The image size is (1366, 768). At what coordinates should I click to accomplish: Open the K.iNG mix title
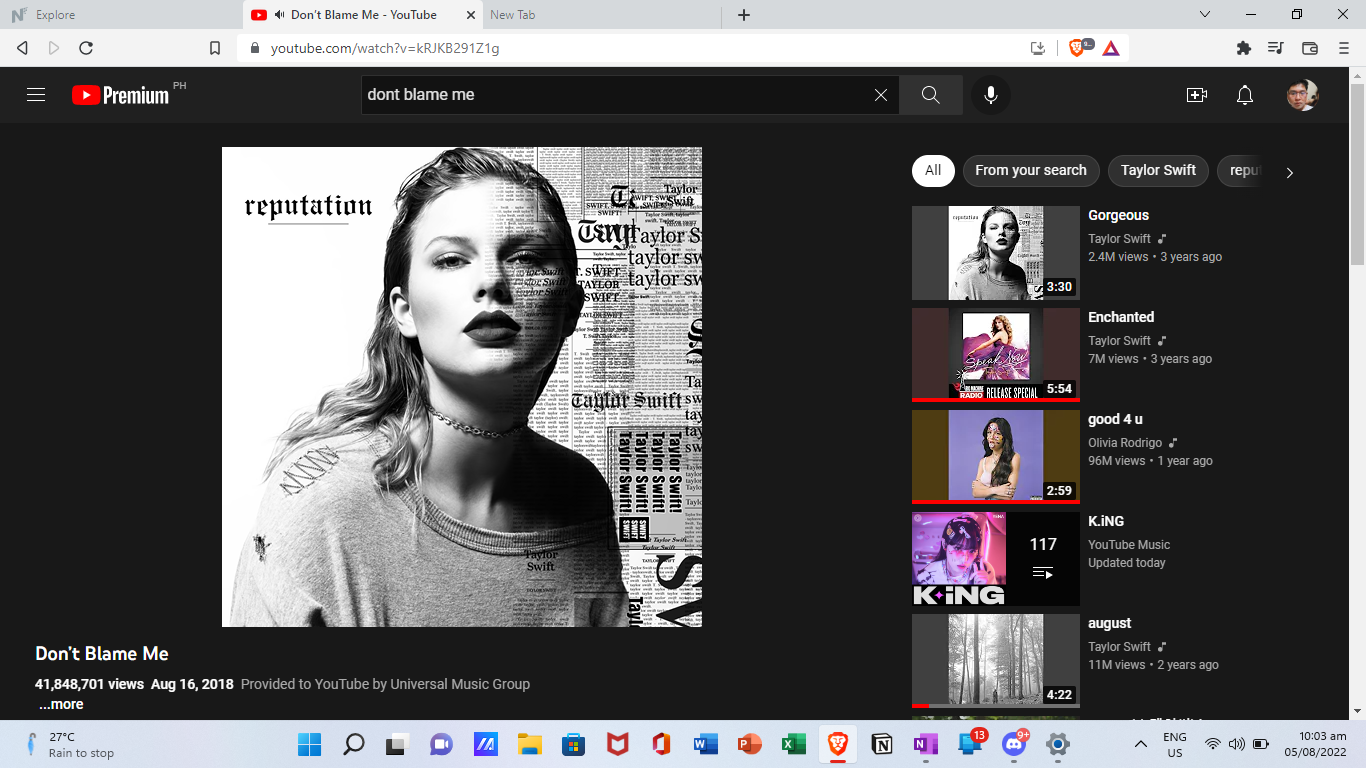1106,521
